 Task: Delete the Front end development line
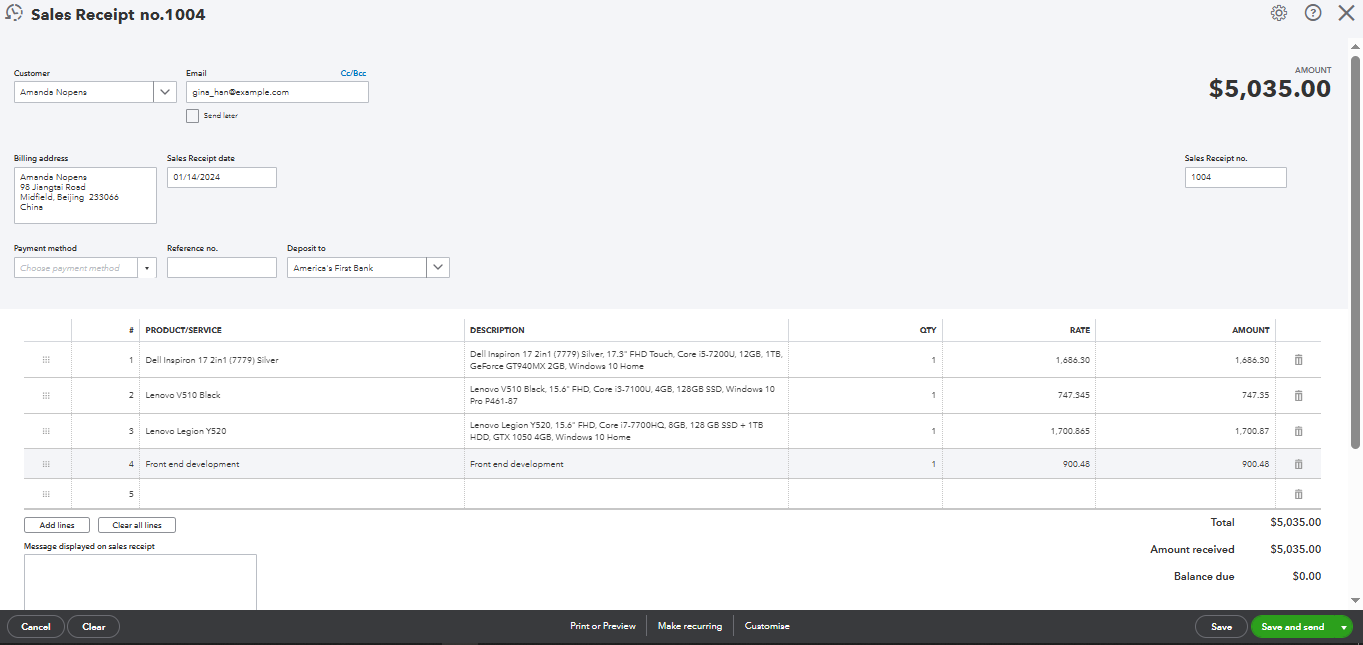point(1298,464)
